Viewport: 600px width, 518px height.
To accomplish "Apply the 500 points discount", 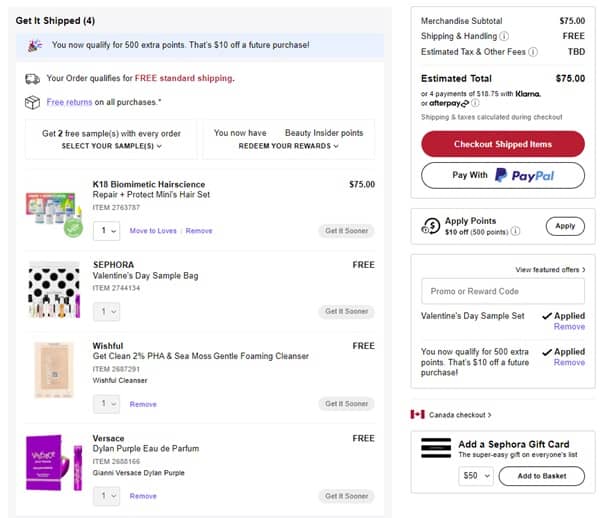I will point(565,226).
